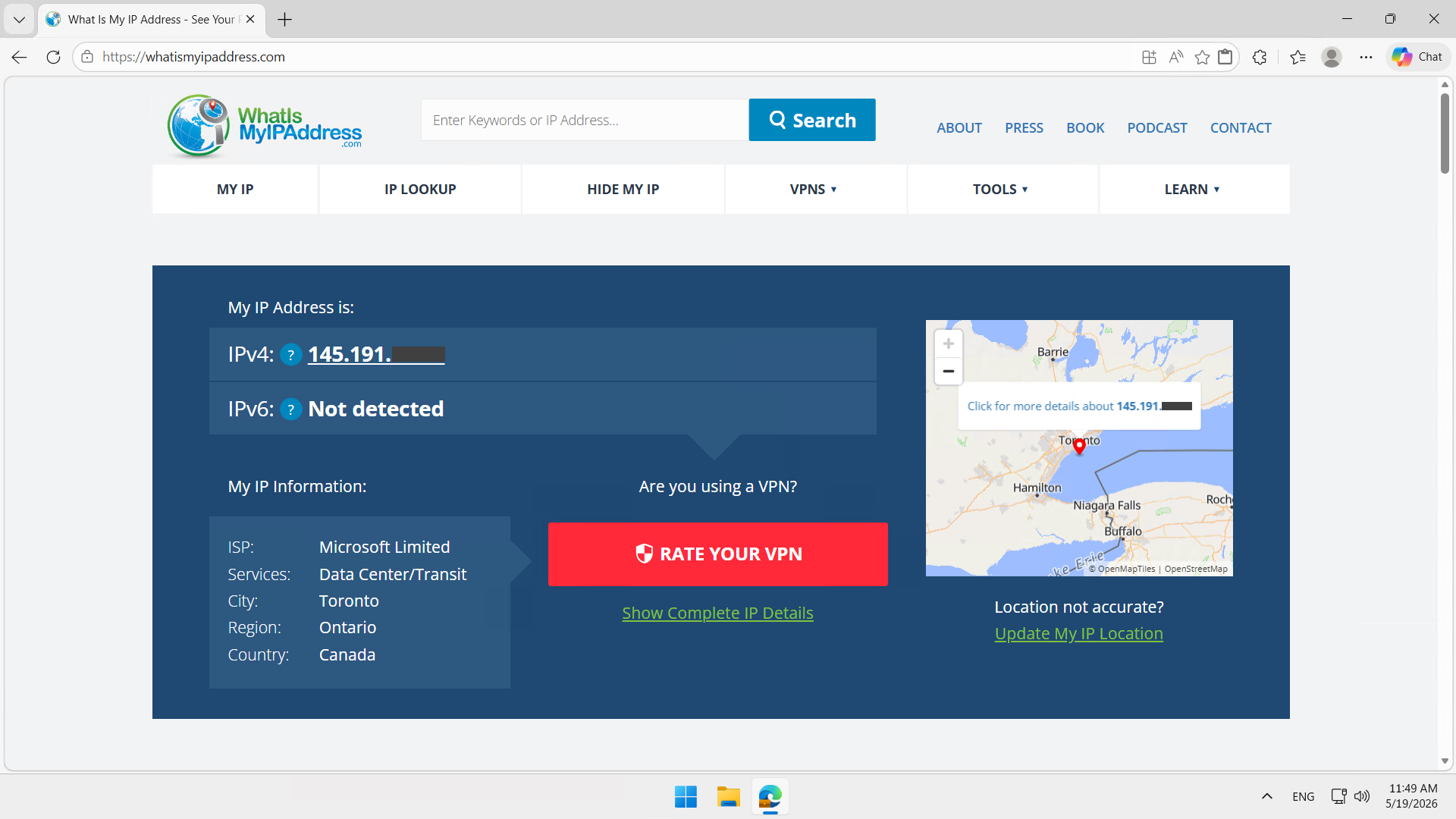The image size is (1456, 819).
Task: Open the ENG language indicator
Action: (1304, 796)
